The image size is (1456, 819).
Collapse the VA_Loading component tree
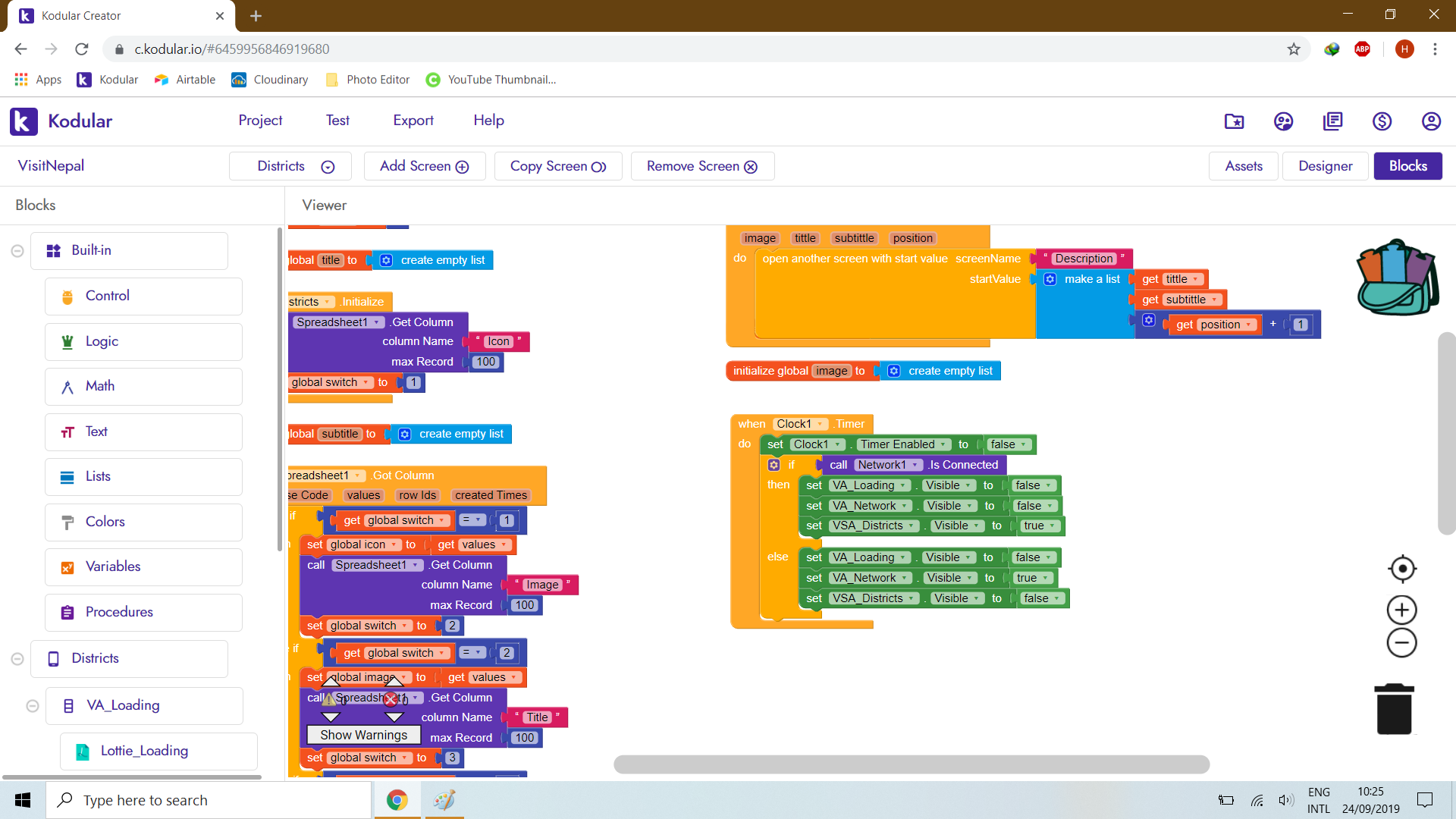tap(33, 706)
